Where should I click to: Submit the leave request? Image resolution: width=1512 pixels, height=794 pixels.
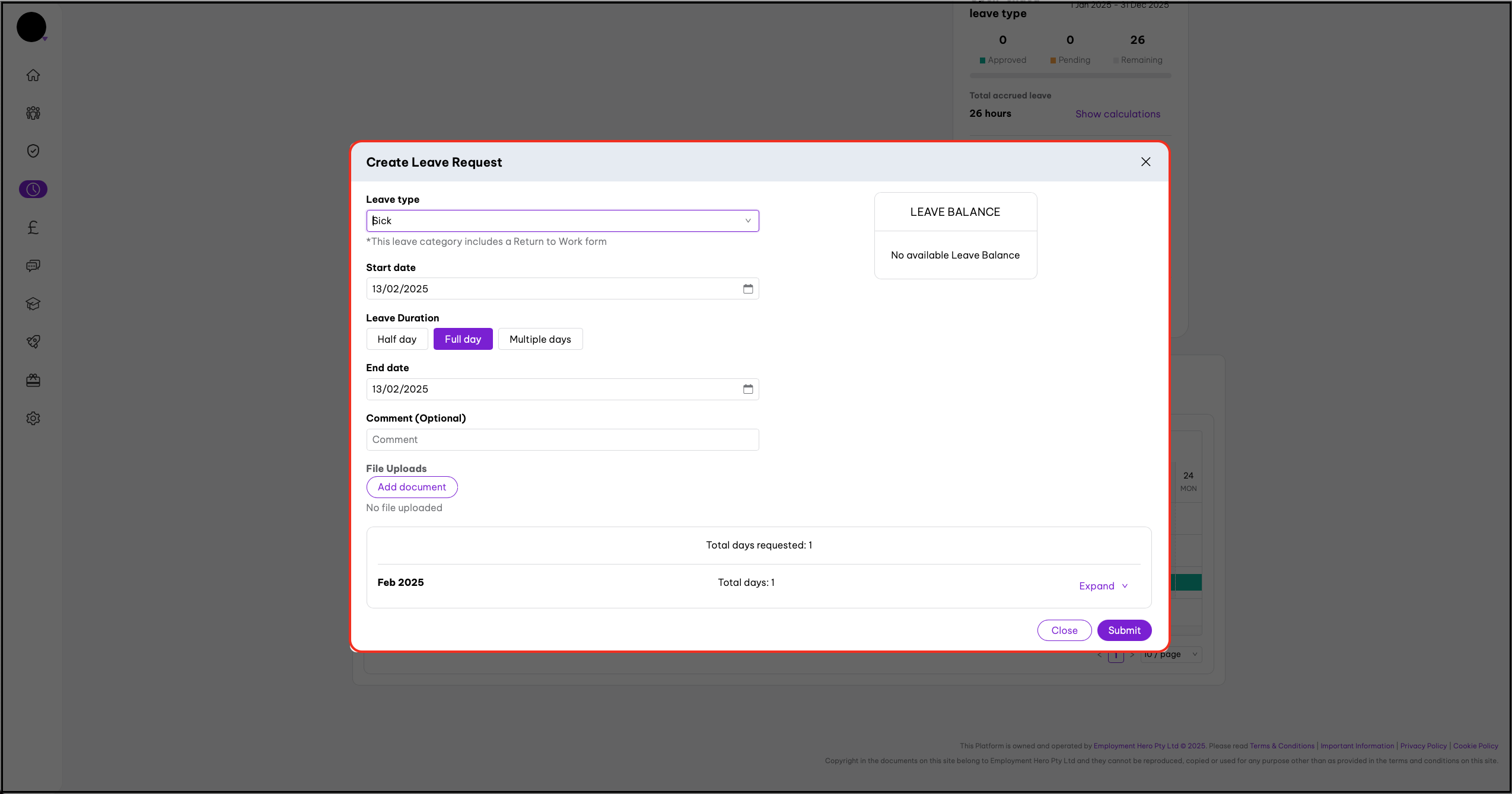point(1124,630)
